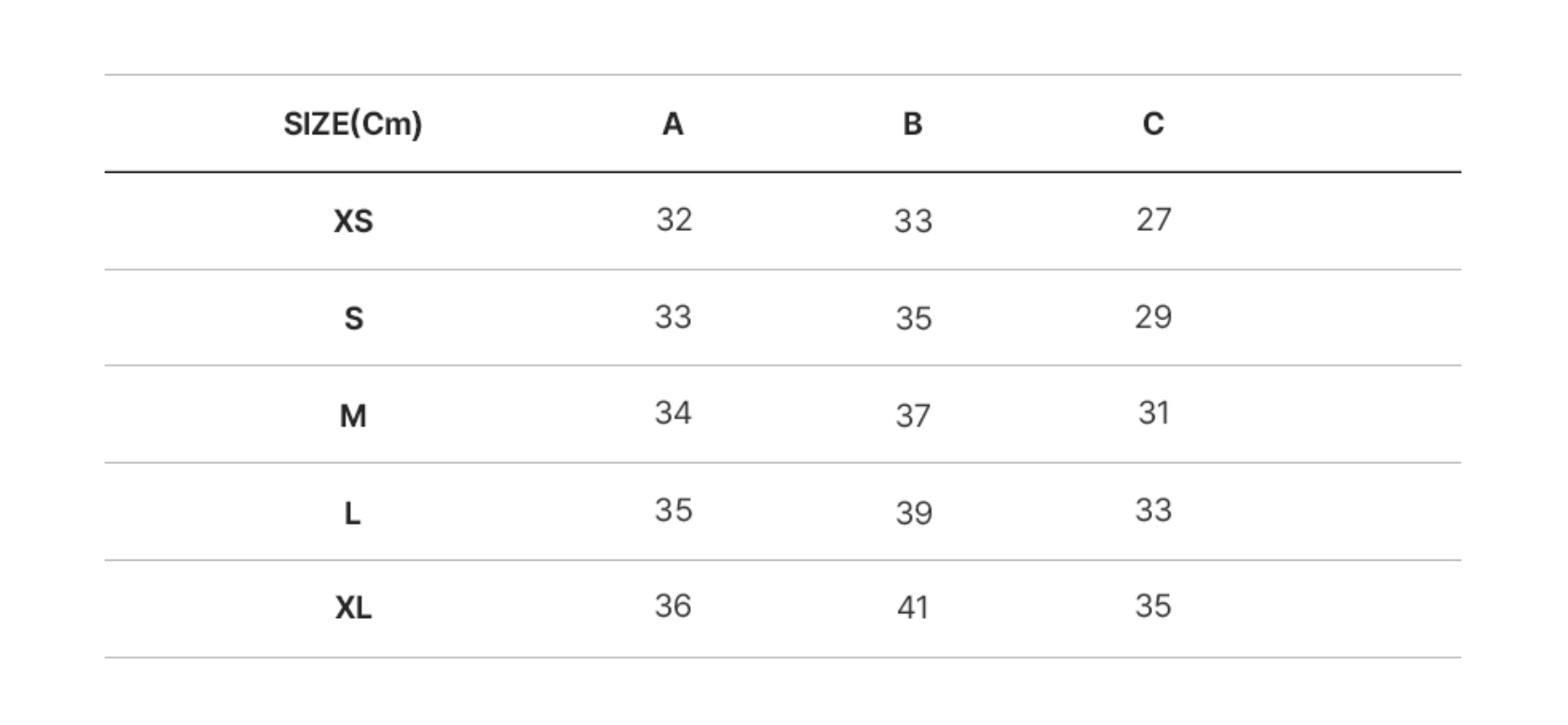Click the XL size row label

coord(353,609)
